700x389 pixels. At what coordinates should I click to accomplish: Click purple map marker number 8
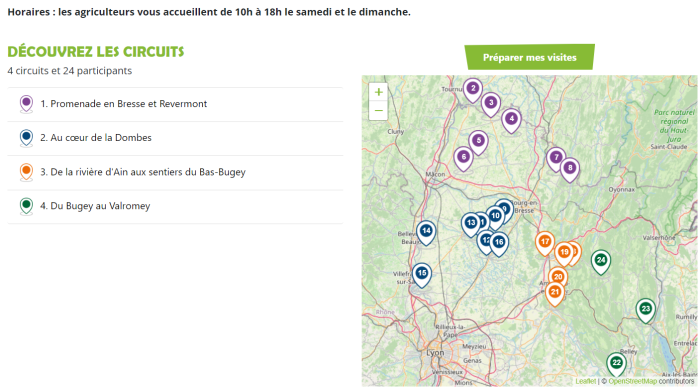570,169
